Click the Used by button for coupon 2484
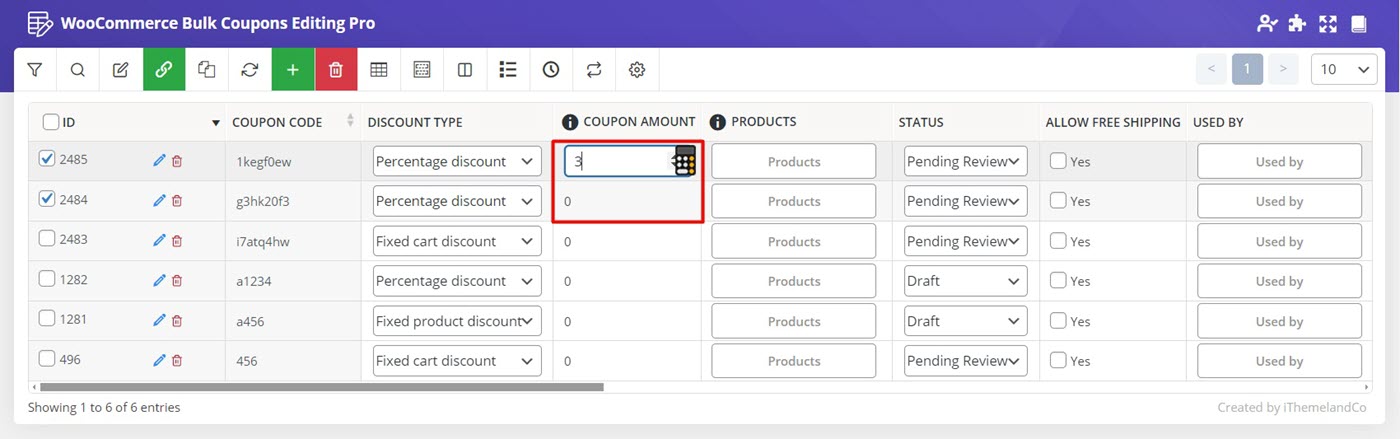 (x=1280, y=201)
